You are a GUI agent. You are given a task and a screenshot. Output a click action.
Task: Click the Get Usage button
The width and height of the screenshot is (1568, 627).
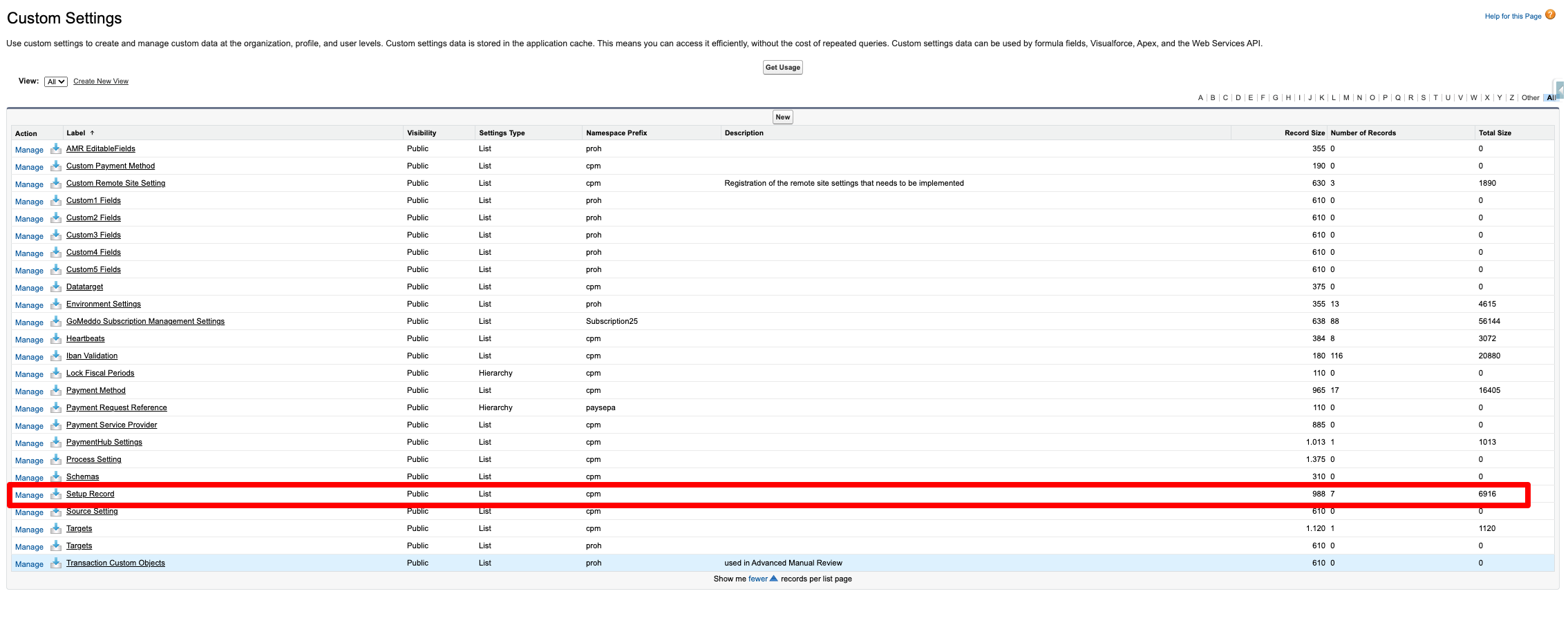782,68
